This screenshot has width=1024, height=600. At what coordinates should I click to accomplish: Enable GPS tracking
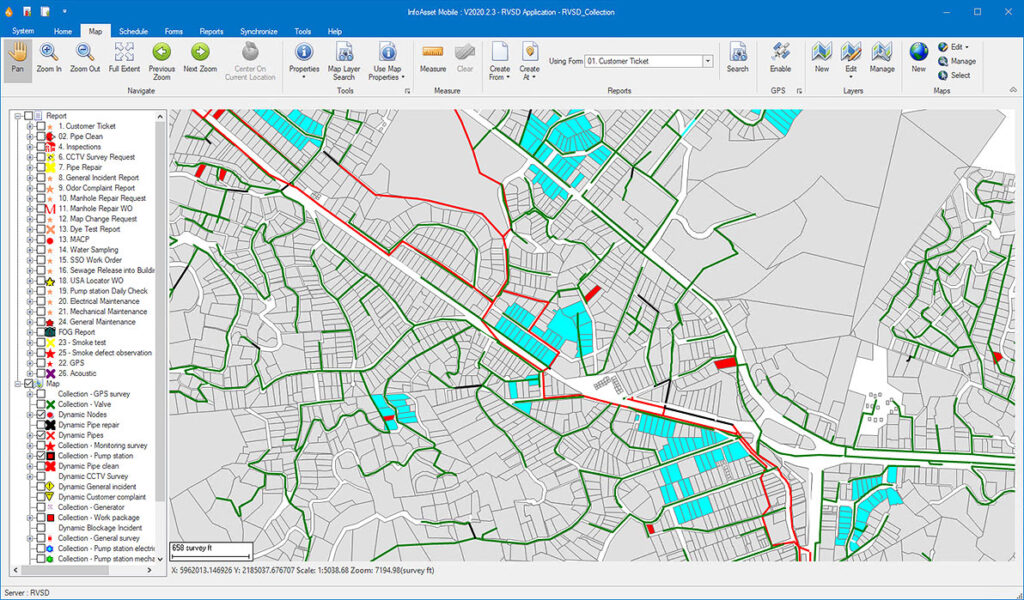tap(780, 58)
